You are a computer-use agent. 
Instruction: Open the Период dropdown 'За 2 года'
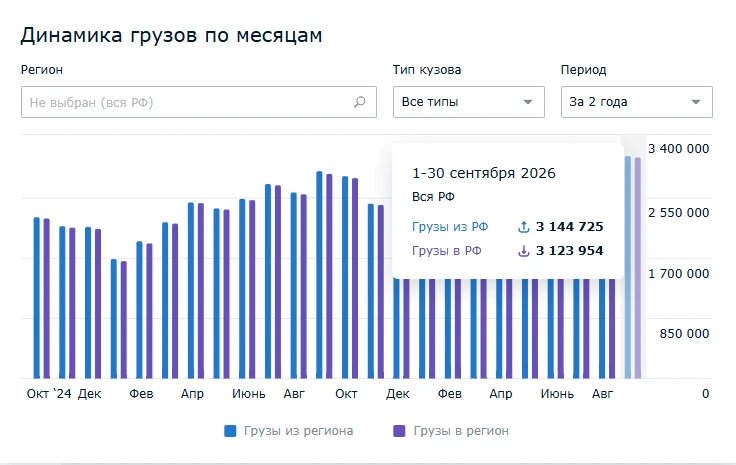click(x=636, y=102)
